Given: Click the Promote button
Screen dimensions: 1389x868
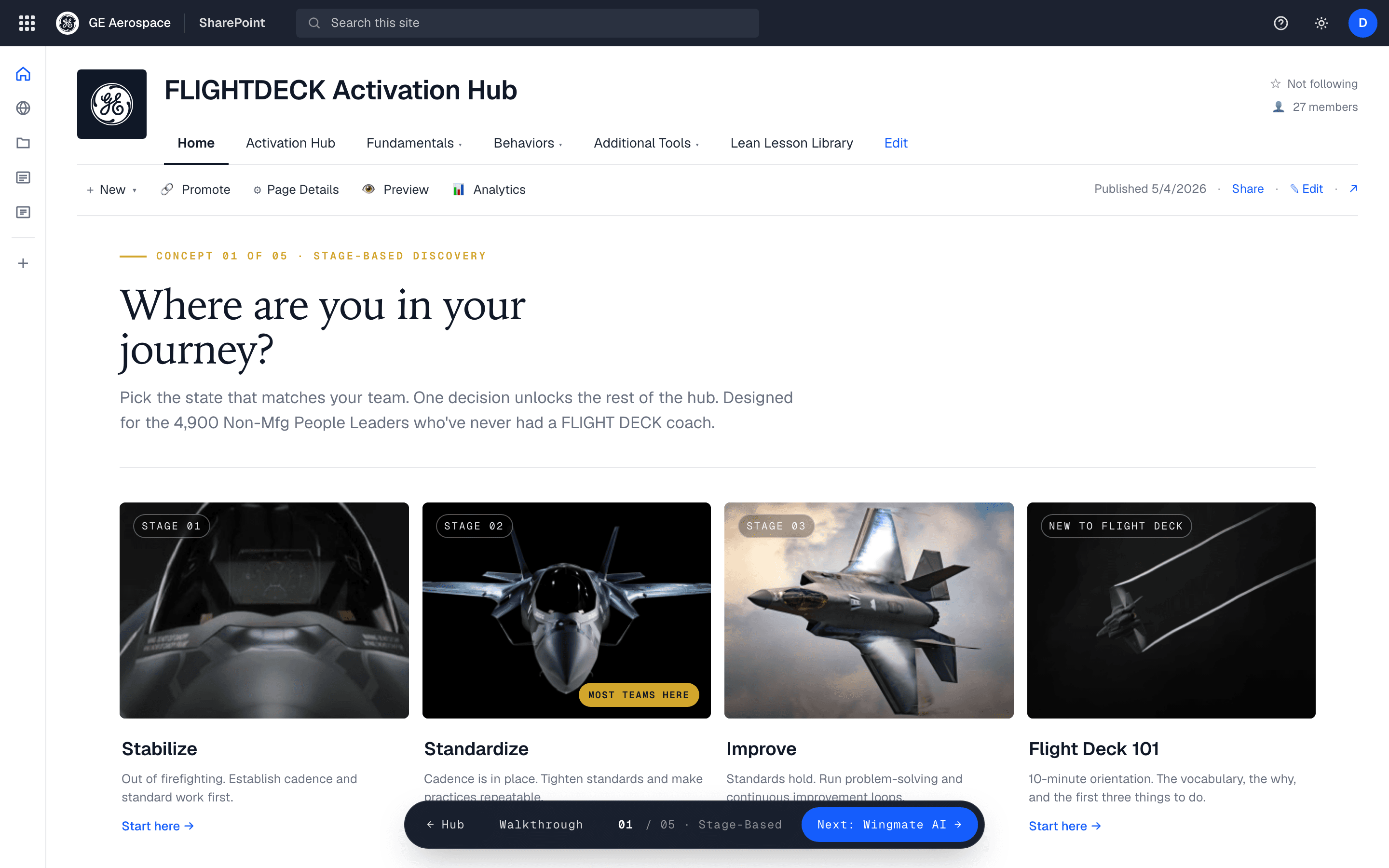Looking at the screenshot, I should point(195,190).
